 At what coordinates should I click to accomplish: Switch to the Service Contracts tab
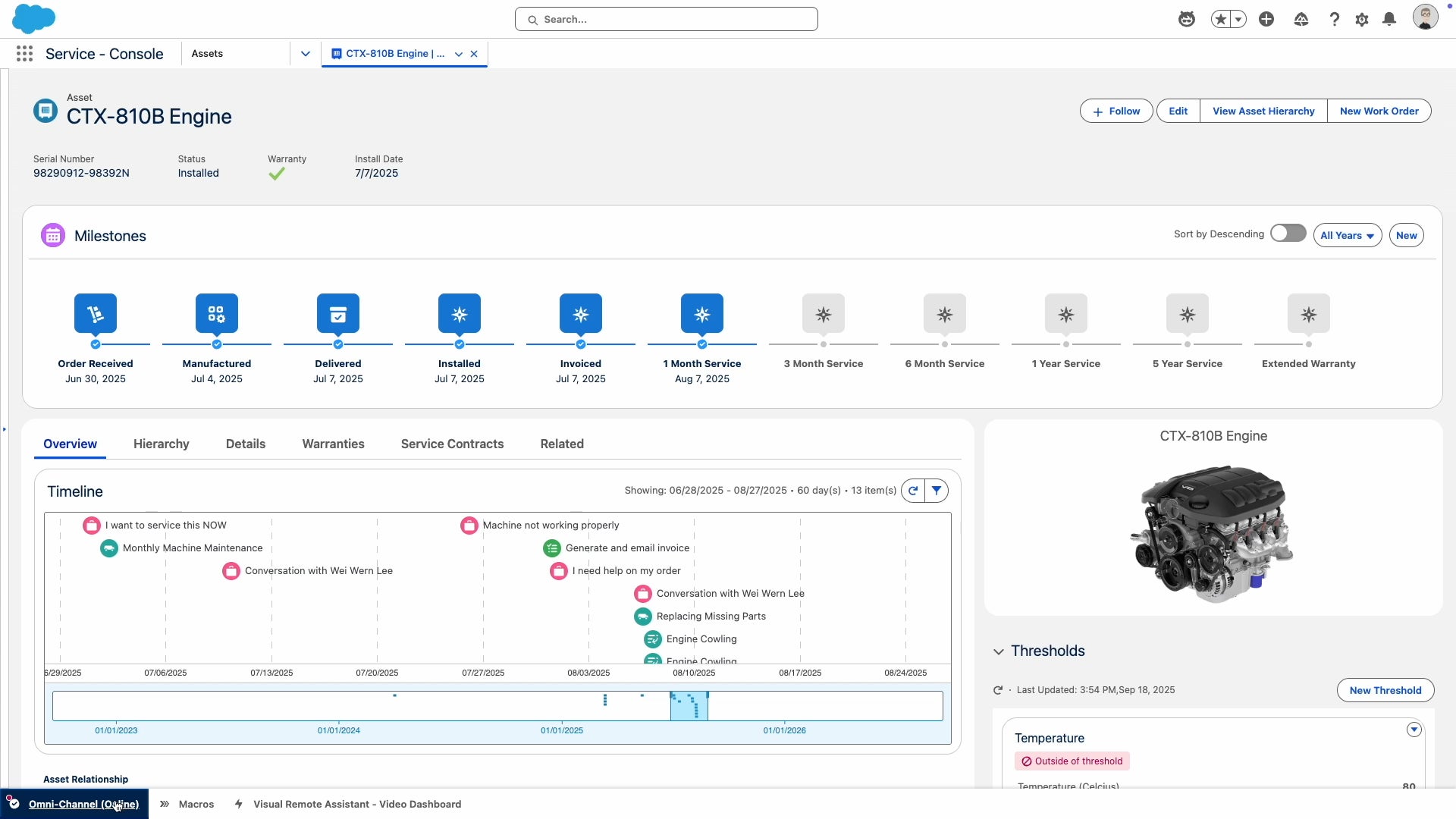pyautogui.click(x=452, y=444)
